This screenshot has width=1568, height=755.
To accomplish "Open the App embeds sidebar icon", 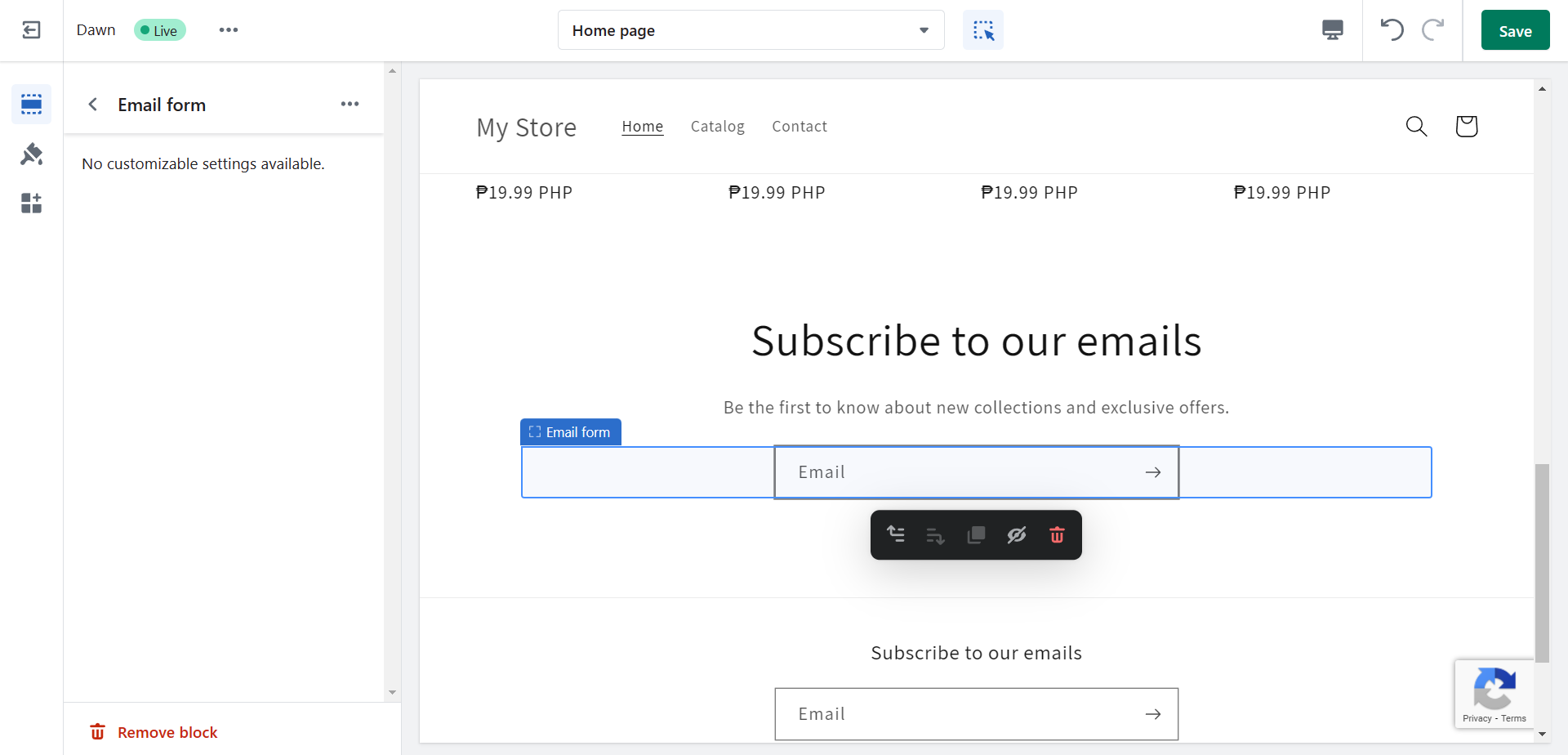I will (31, 203).
